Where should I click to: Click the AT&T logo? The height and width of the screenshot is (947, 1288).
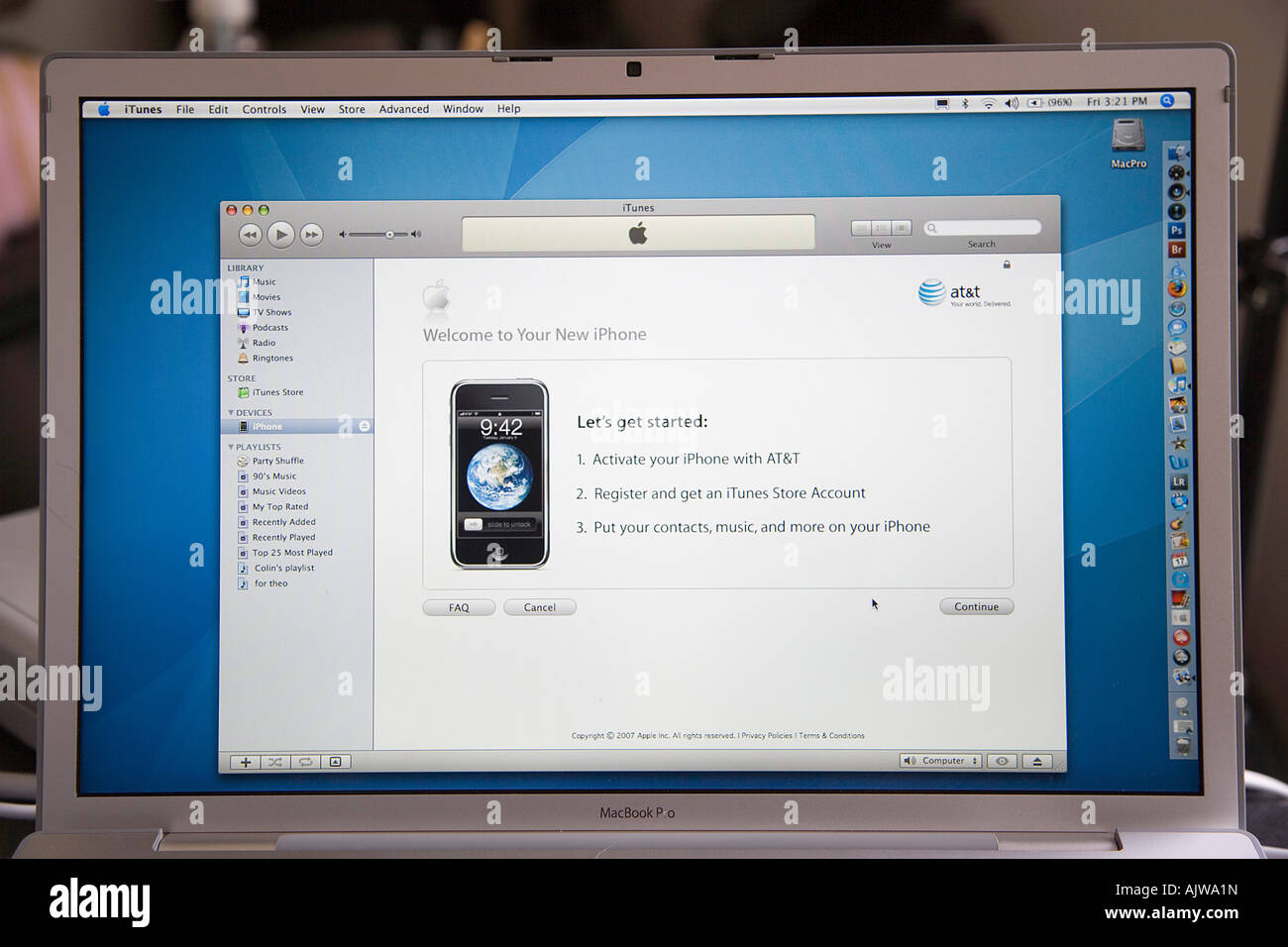point(964,293)
